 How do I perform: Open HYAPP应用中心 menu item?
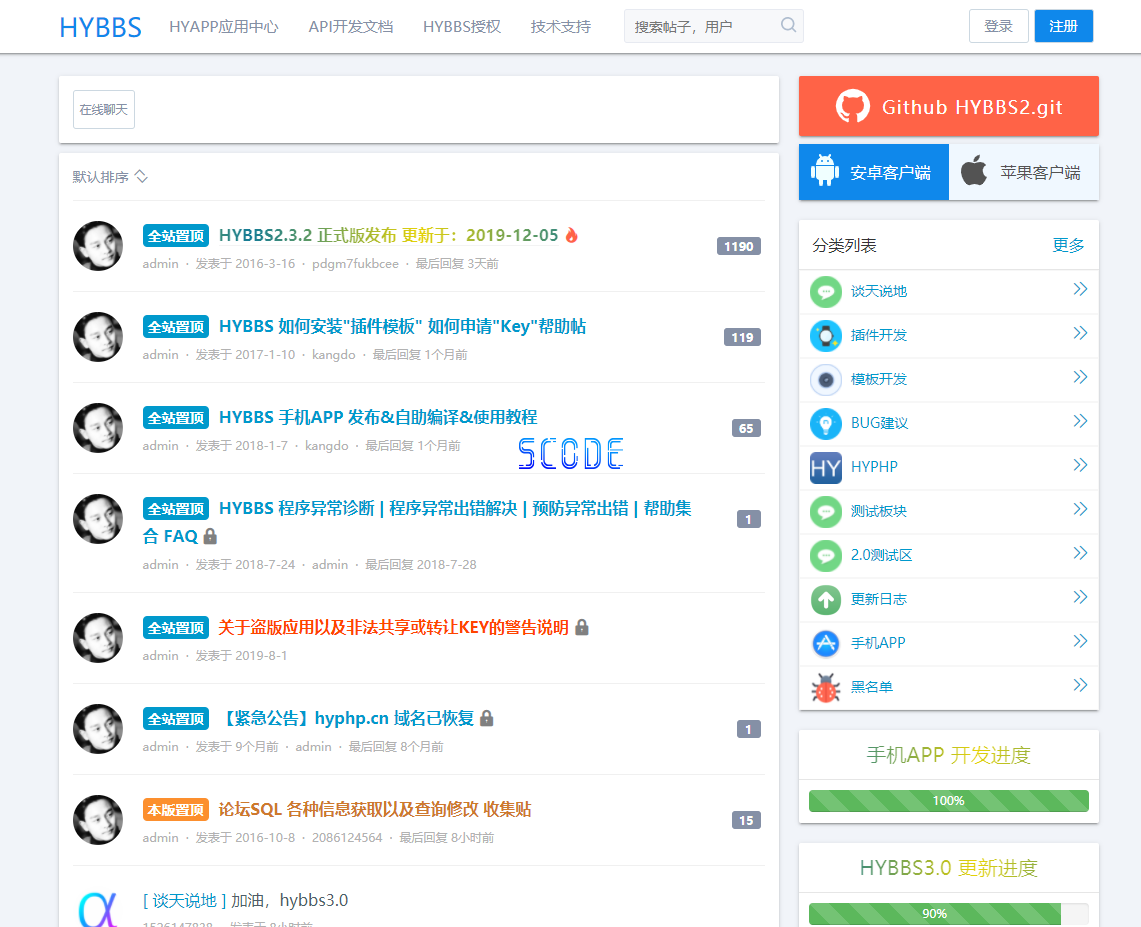[224, 27]
